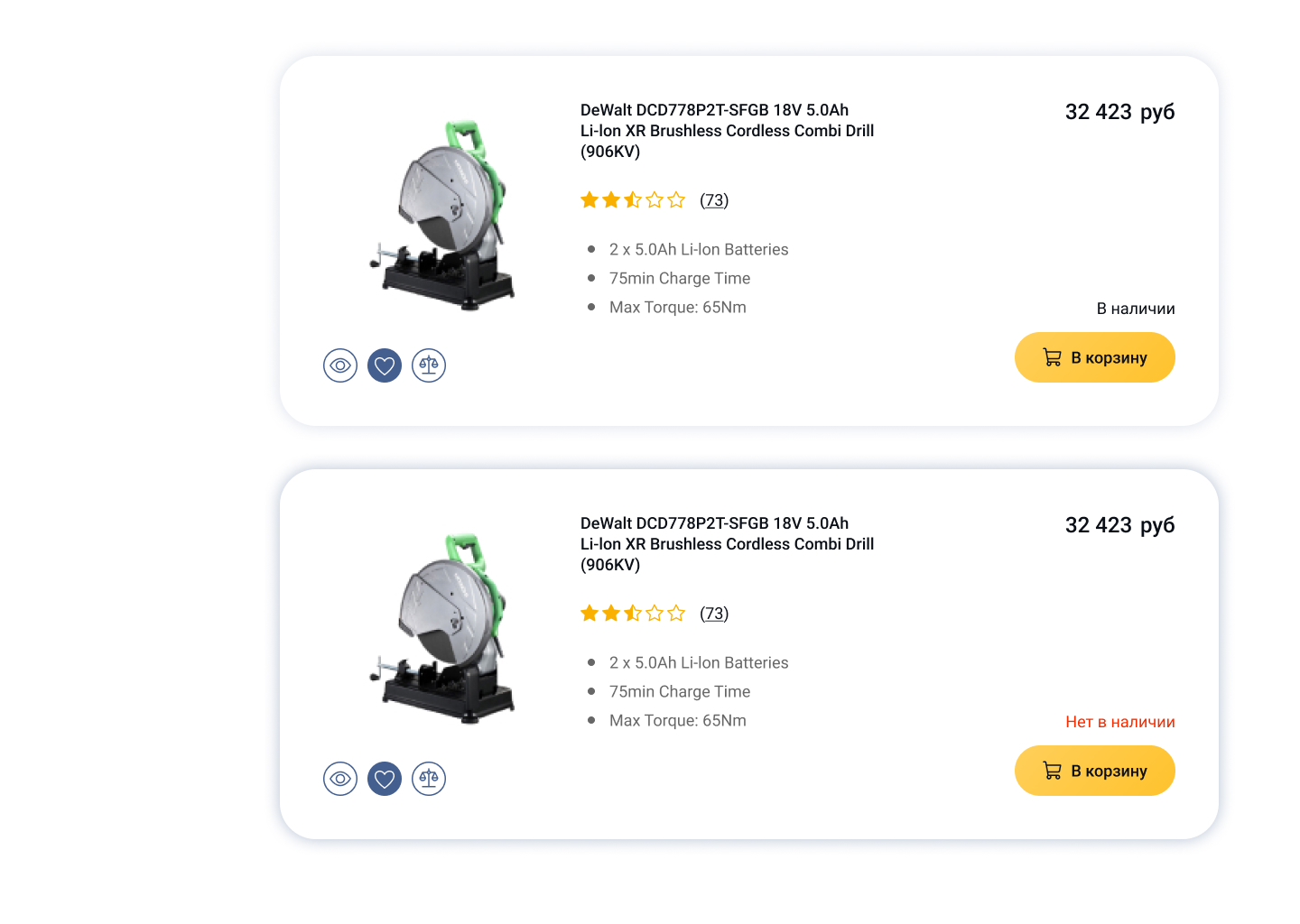Click the quick view eye icon on second product
Image resolution: width=1300 pixels, height=924 pixels.
point(340,779)
